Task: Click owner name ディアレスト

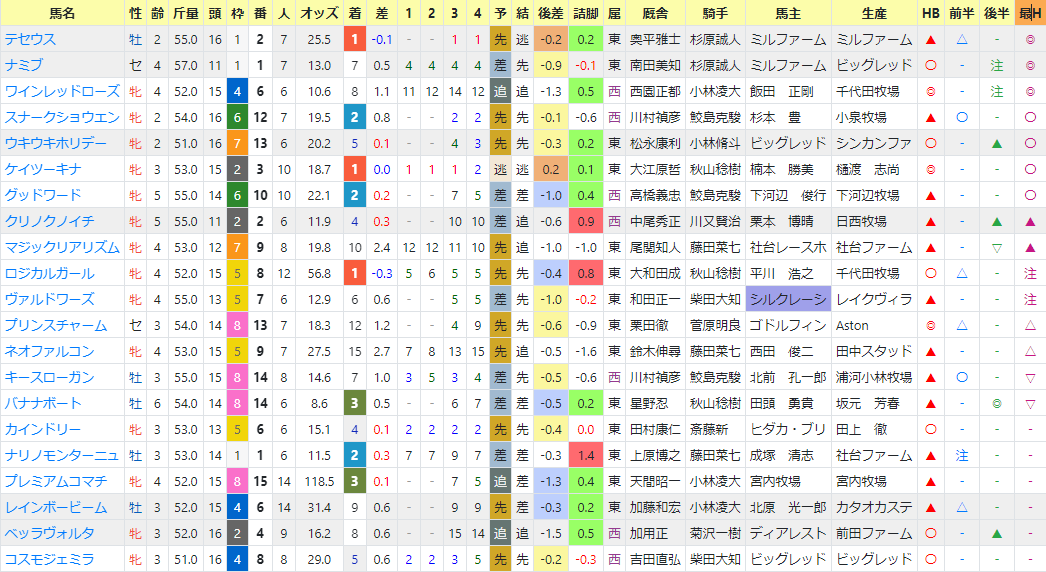Action: click(788, 534)
